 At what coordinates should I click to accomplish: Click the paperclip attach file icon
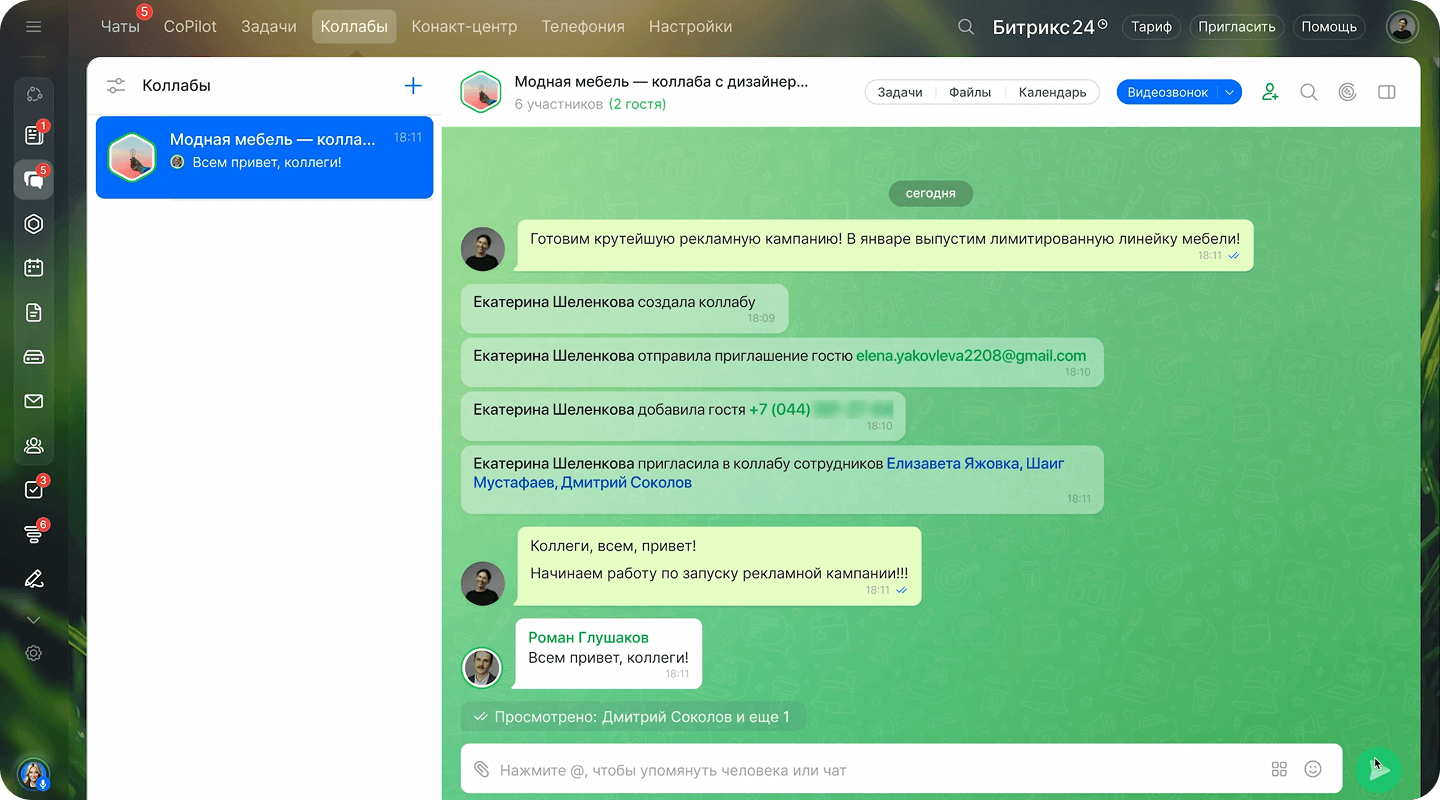pyautogui.click(x=481, y=769)
